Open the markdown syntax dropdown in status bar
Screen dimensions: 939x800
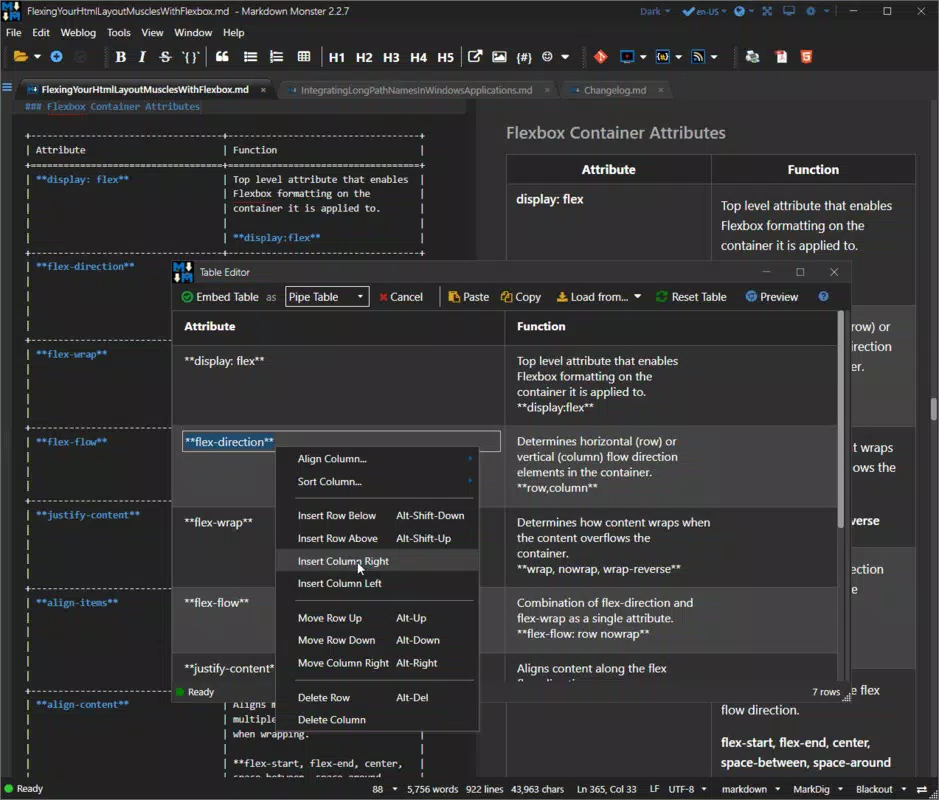[750, 789]
